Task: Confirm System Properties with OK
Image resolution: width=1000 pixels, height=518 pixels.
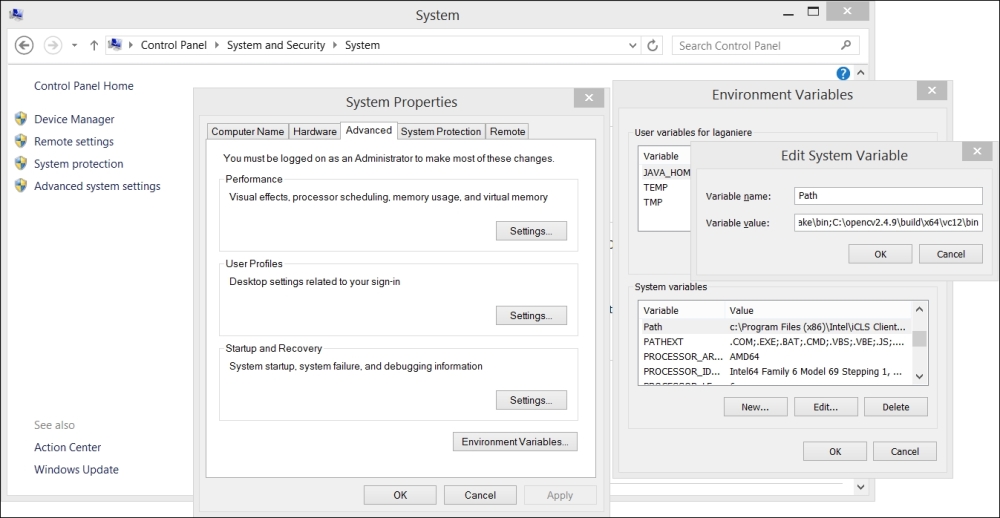Action: 400,495
